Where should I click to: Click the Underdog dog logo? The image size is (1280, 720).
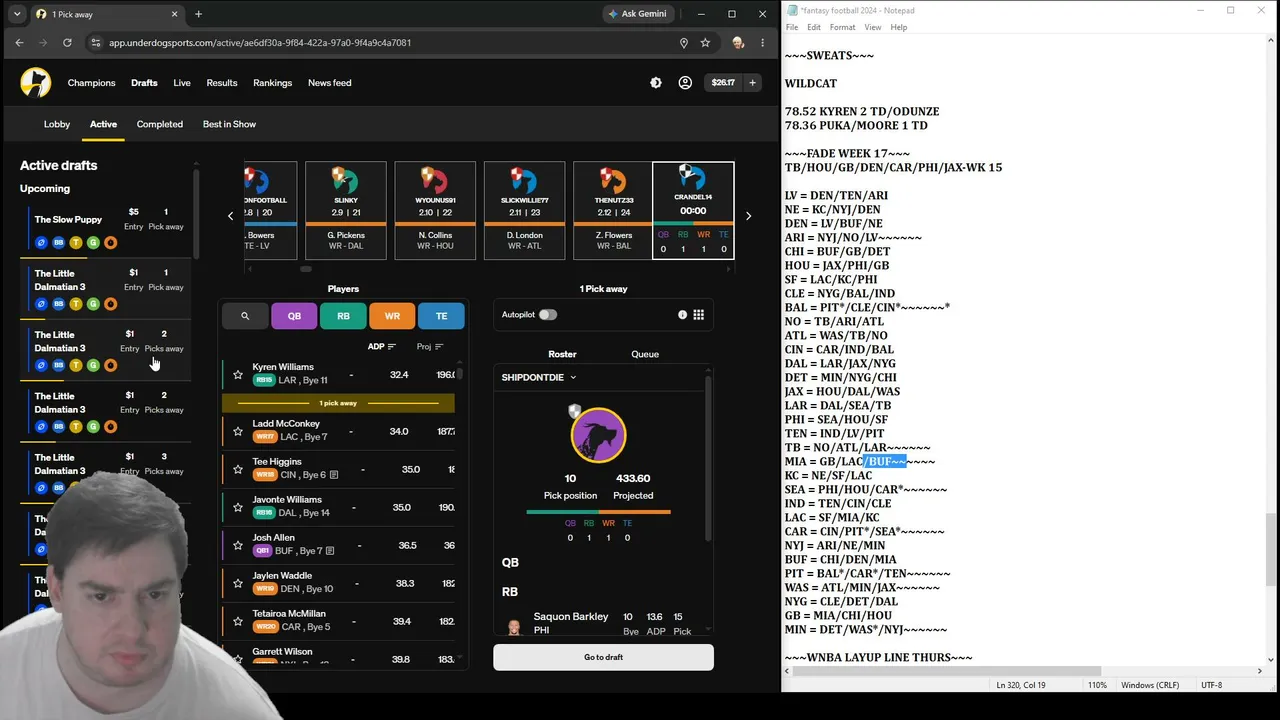coord(36,83)
